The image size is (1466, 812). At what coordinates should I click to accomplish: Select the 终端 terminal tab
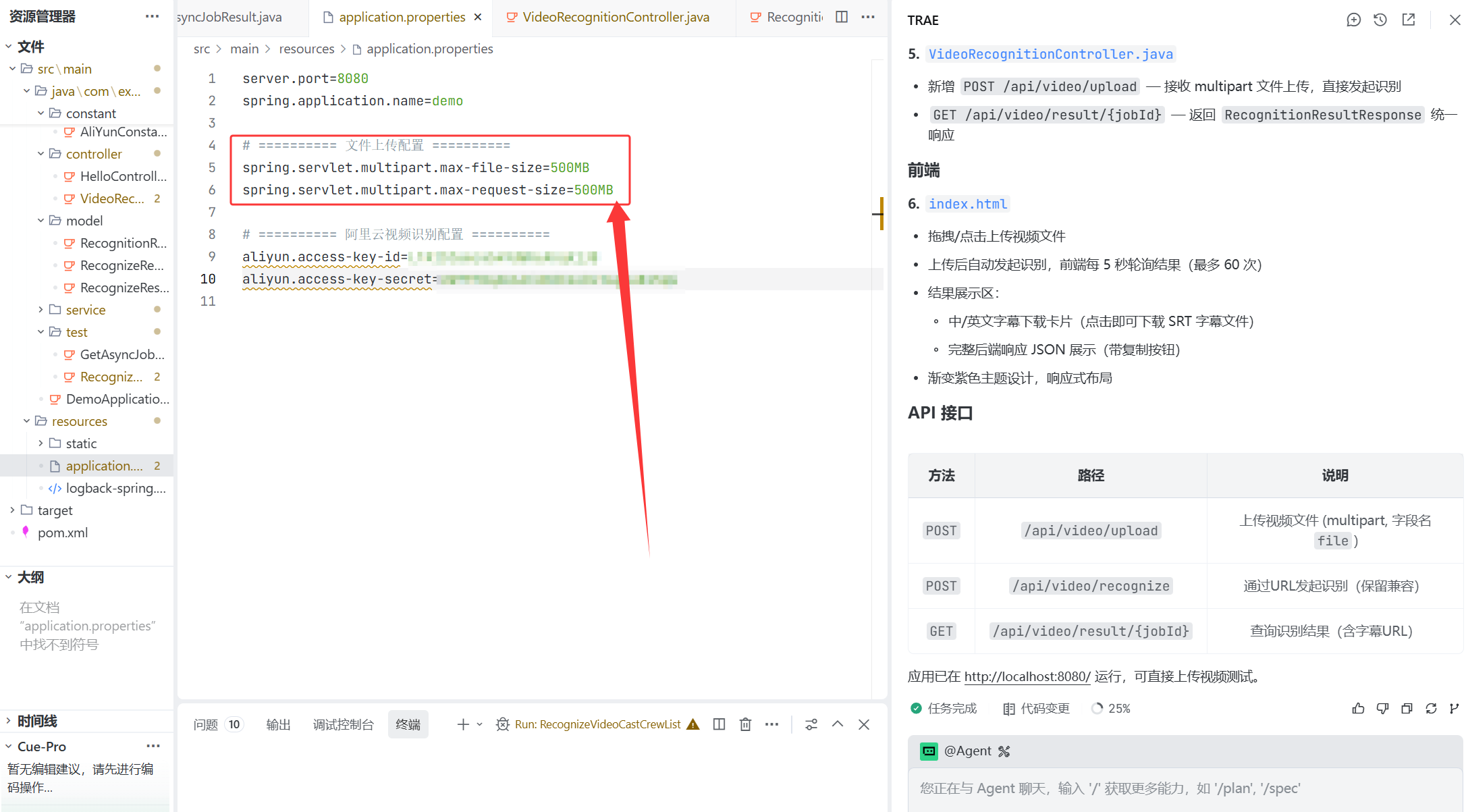(x=408, y=724)
